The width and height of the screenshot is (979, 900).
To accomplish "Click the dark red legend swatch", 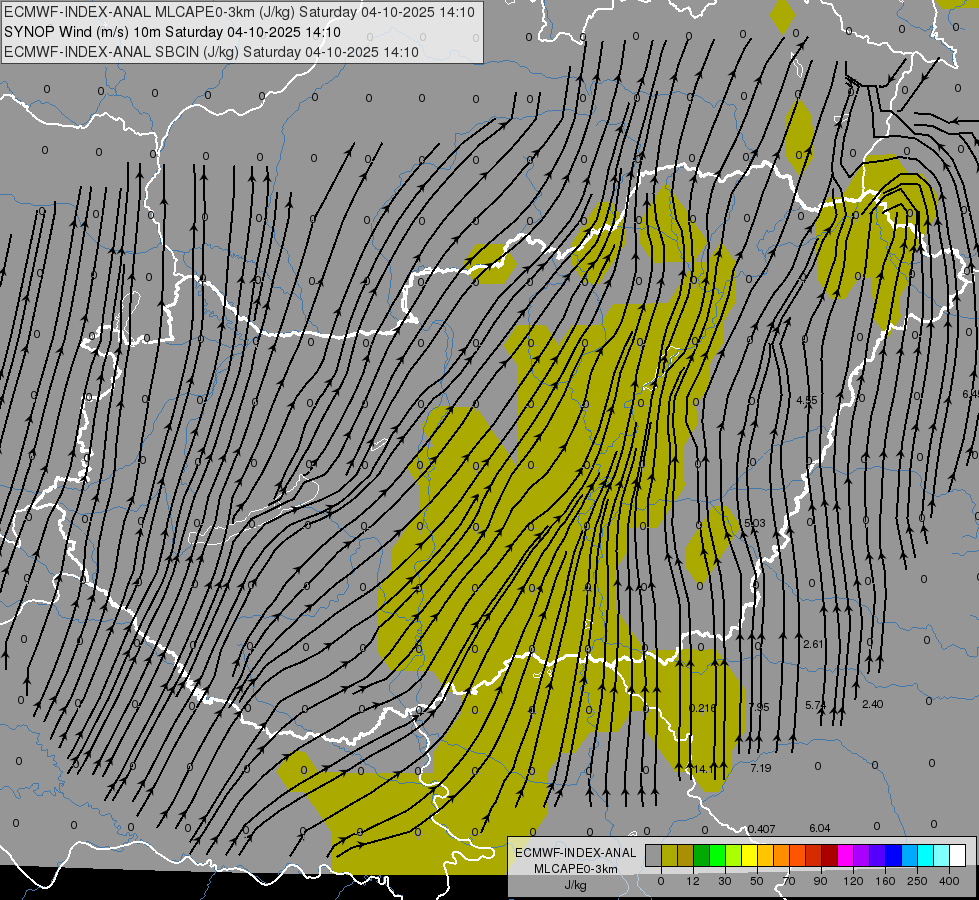I will point(829,855).
